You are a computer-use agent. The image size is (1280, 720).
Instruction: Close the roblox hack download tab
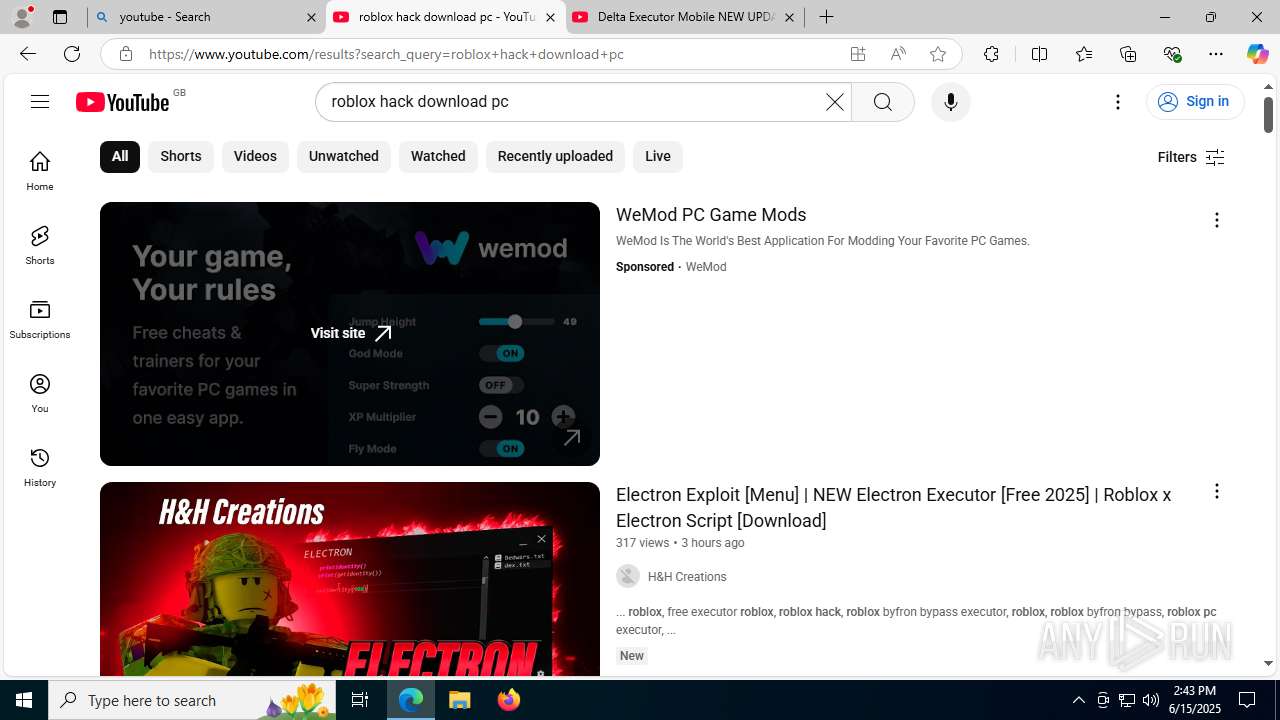pos(550,17)
